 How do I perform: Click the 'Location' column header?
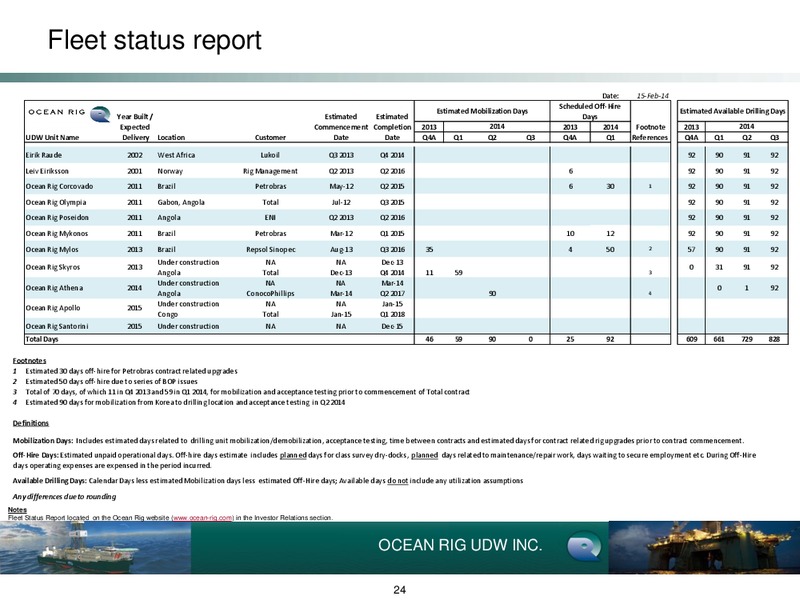click(171, 137)
